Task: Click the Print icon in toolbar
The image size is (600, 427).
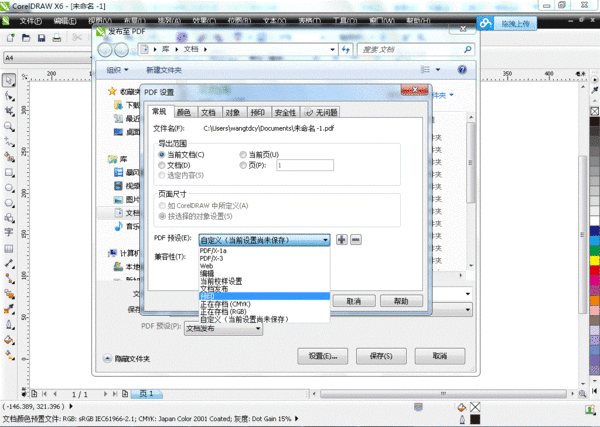Action: [x=57, y=37]
